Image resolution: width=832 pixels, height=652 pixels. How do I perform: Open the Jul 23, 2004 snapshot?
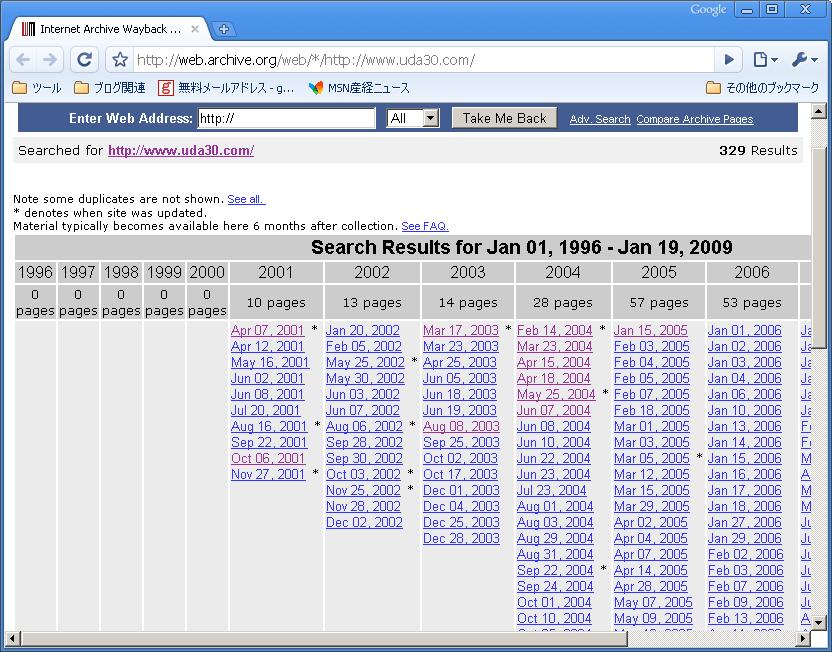tap(552, 491)
